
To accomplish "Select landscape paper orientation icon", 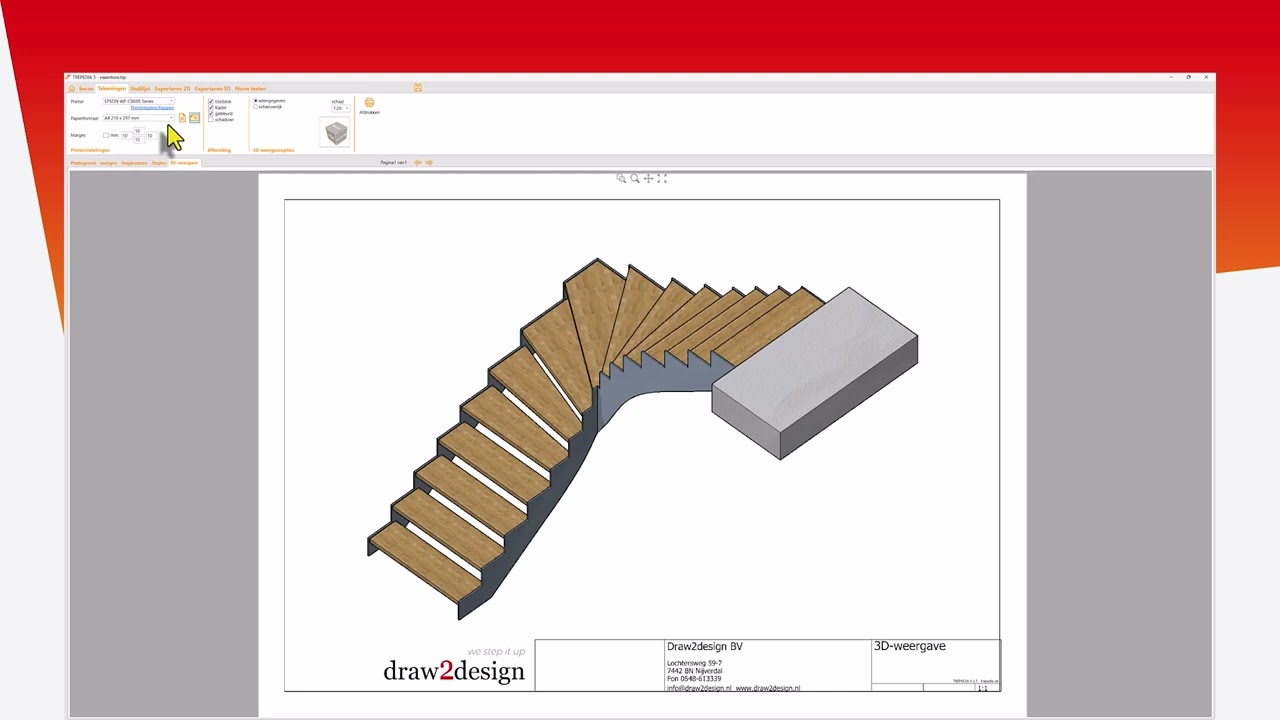I will 194,118.
